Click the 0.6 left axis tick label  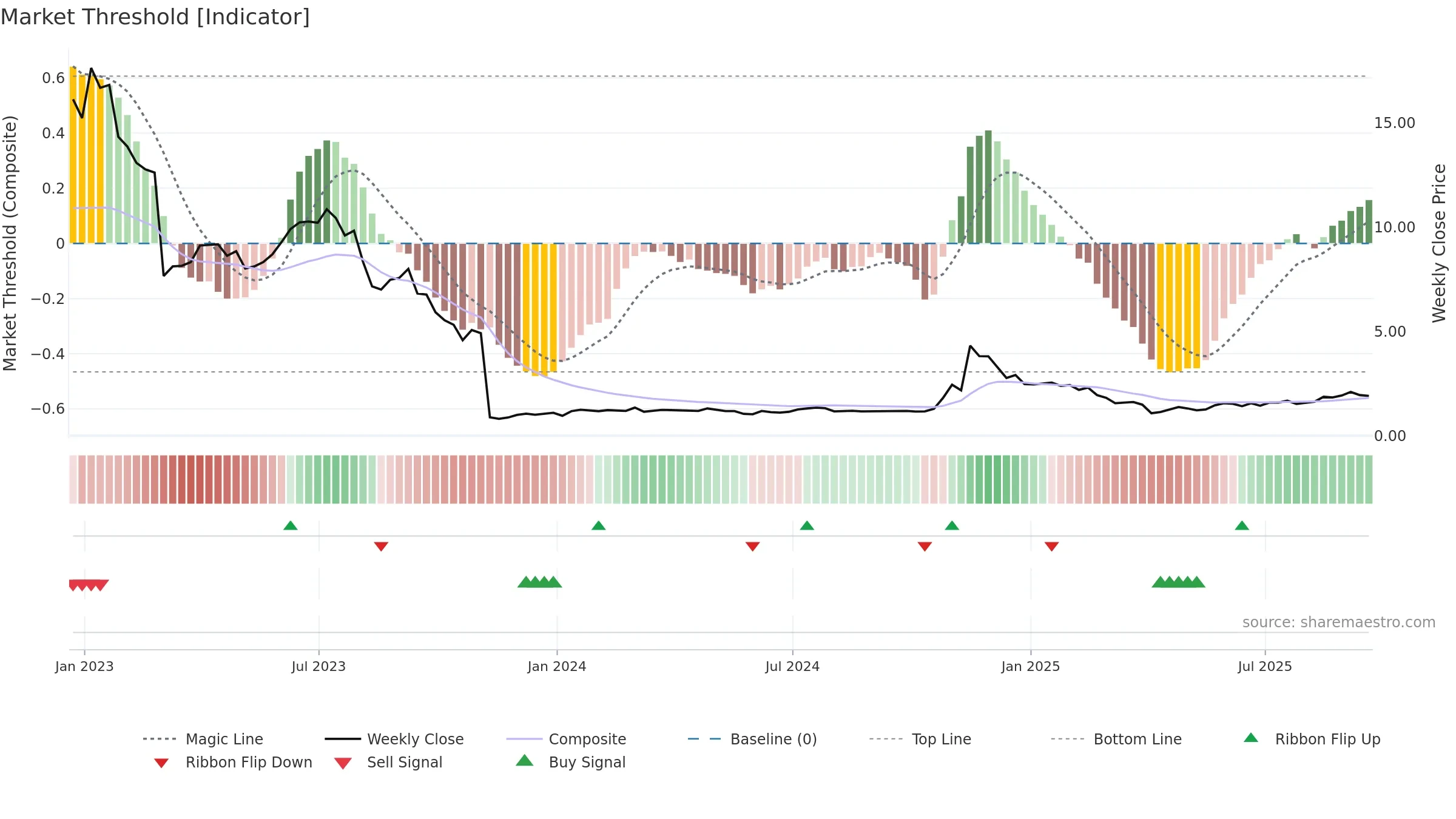click(x=53, y=78)
